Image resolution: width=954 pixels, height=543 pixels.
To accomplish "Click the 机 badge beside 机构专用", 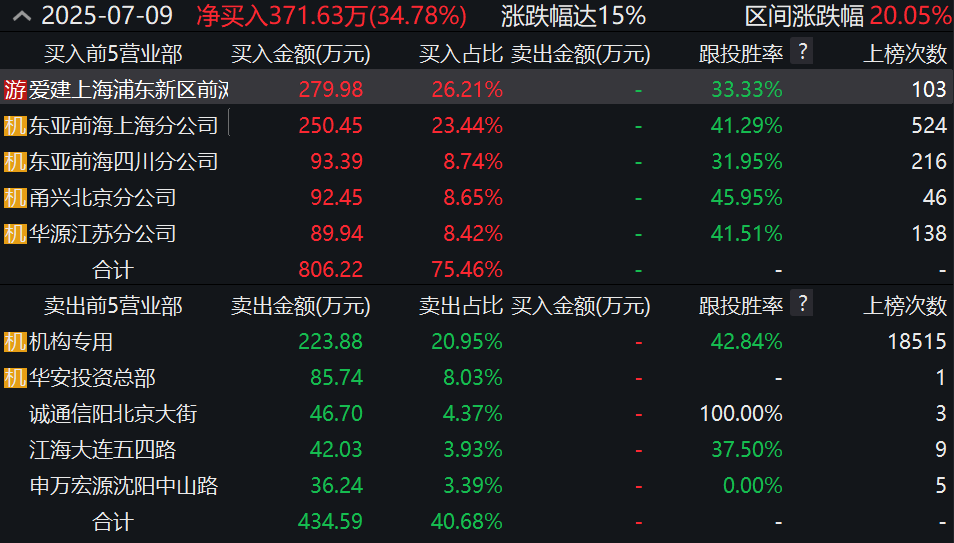I will coord(15,342).
